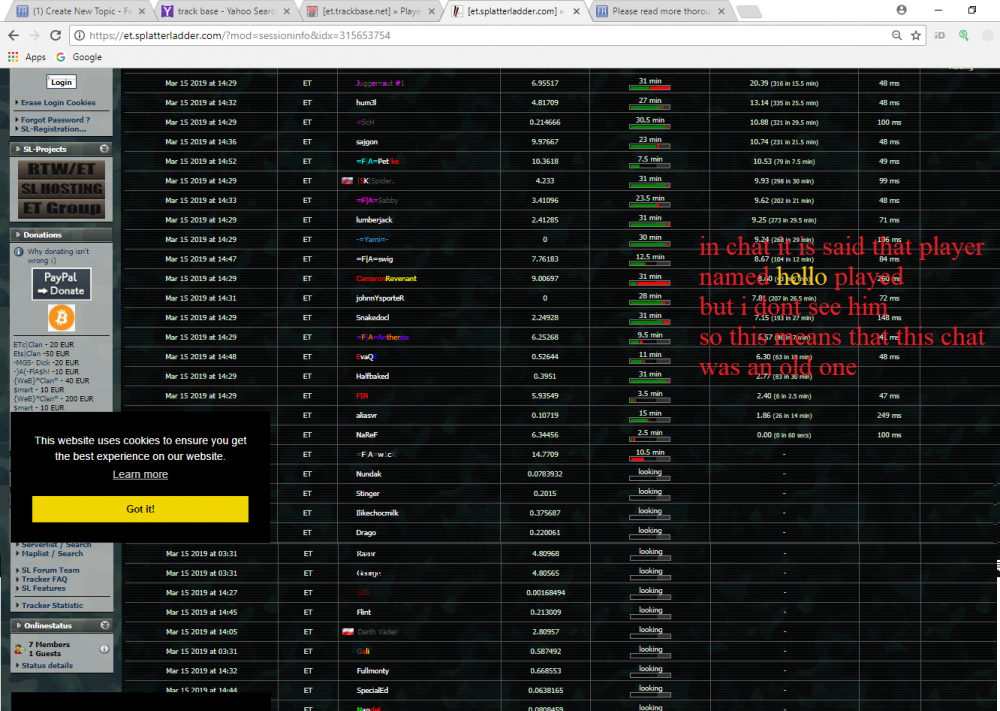
Task: Open the Tracker Statistic link
Action: point(52,605)
